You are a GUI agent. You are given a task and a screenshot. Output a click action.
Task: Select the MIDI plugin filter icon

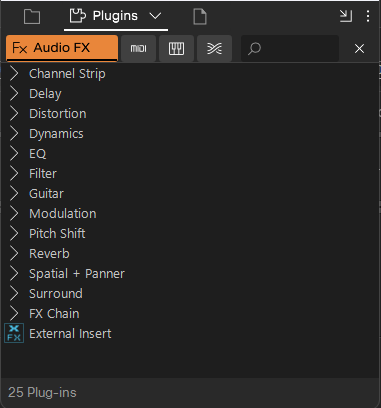[138, 49]
